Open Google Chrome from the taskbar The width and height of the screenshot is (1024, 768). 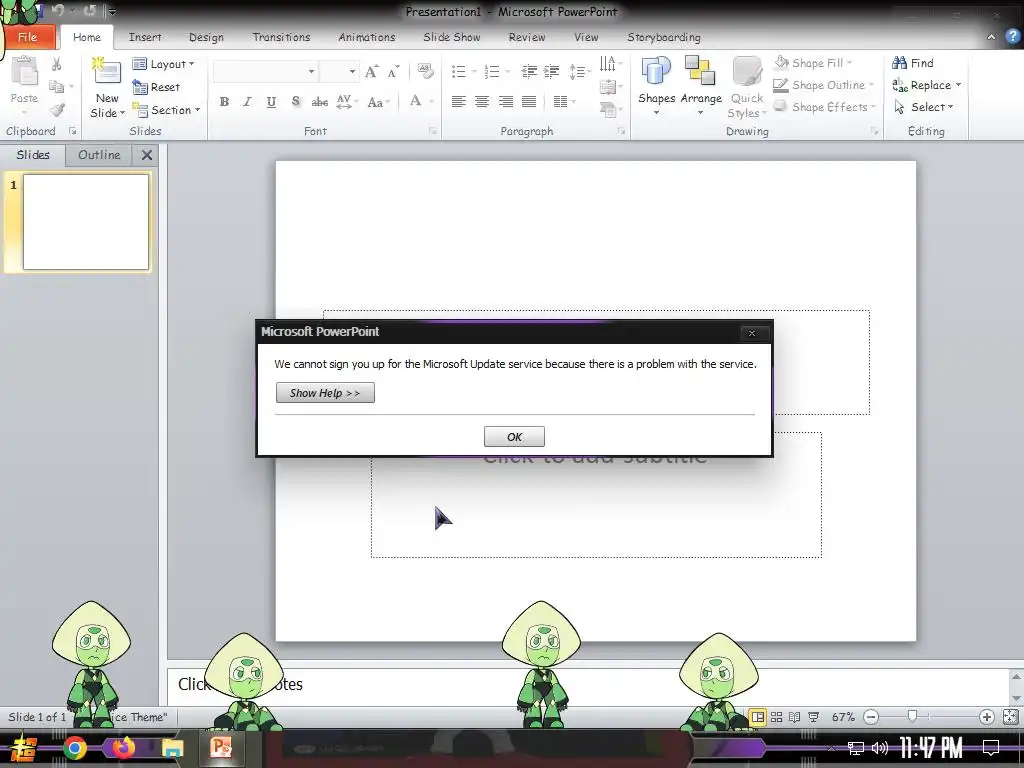click(75, 748)
